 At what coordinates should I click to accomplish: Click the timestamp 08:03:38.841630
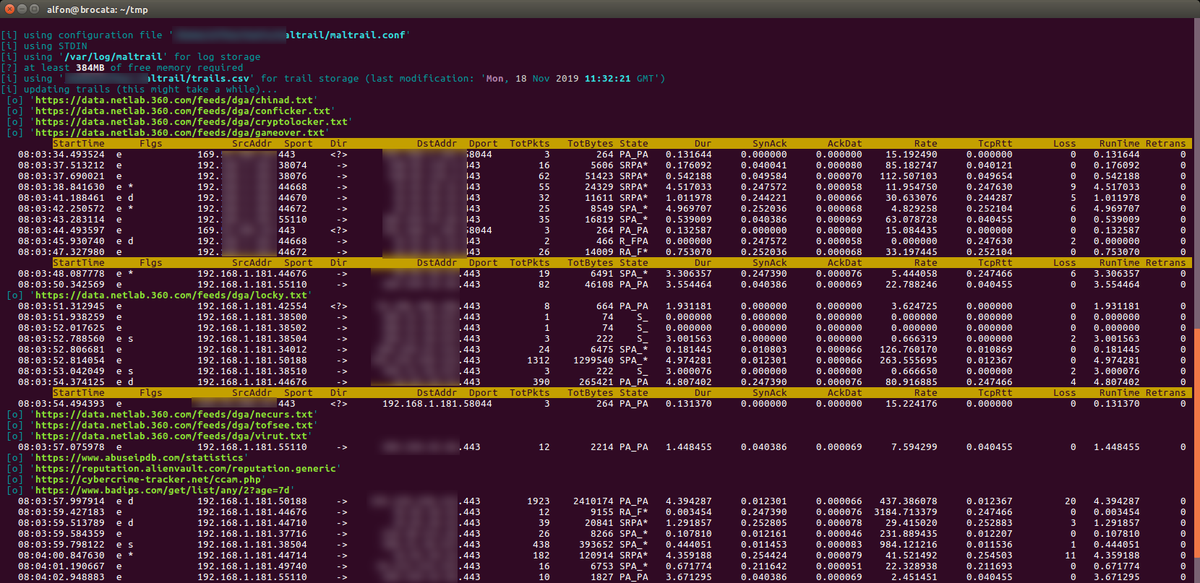tap(60, 187)
